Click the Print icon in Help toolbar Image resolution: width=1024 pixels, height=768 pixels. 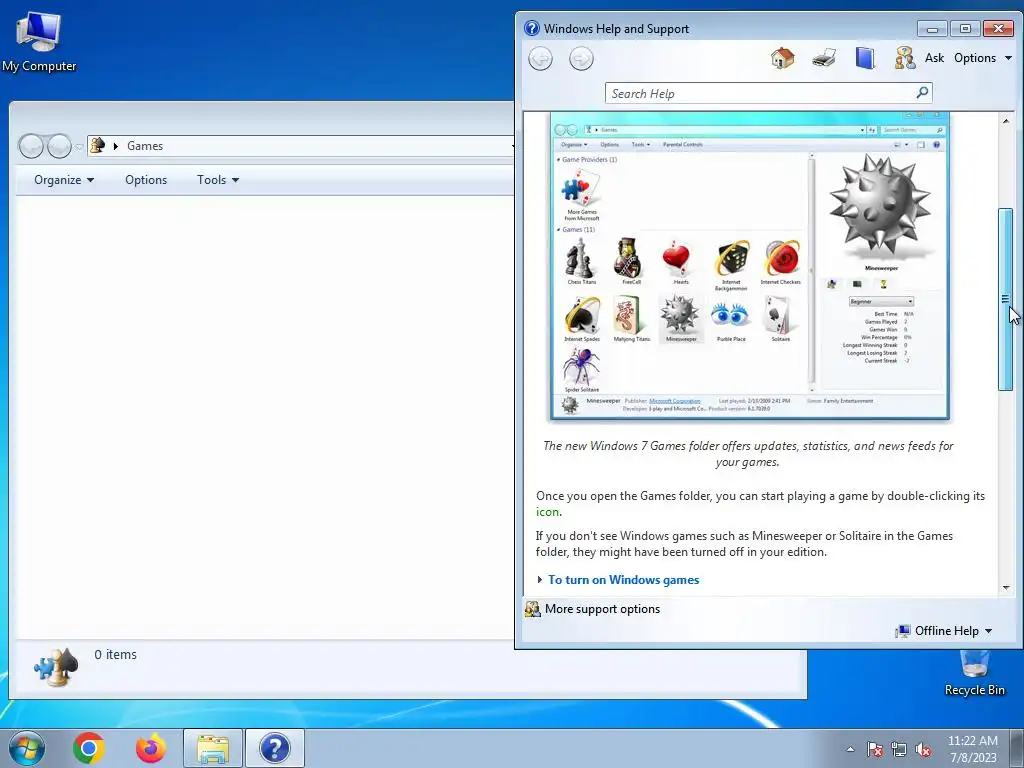(824, 58)
